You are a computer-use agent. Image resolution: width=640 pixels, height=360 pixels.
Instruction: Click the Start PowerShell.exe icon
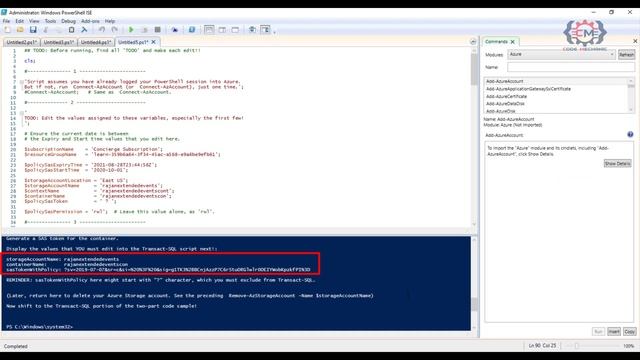pos(191,30)
